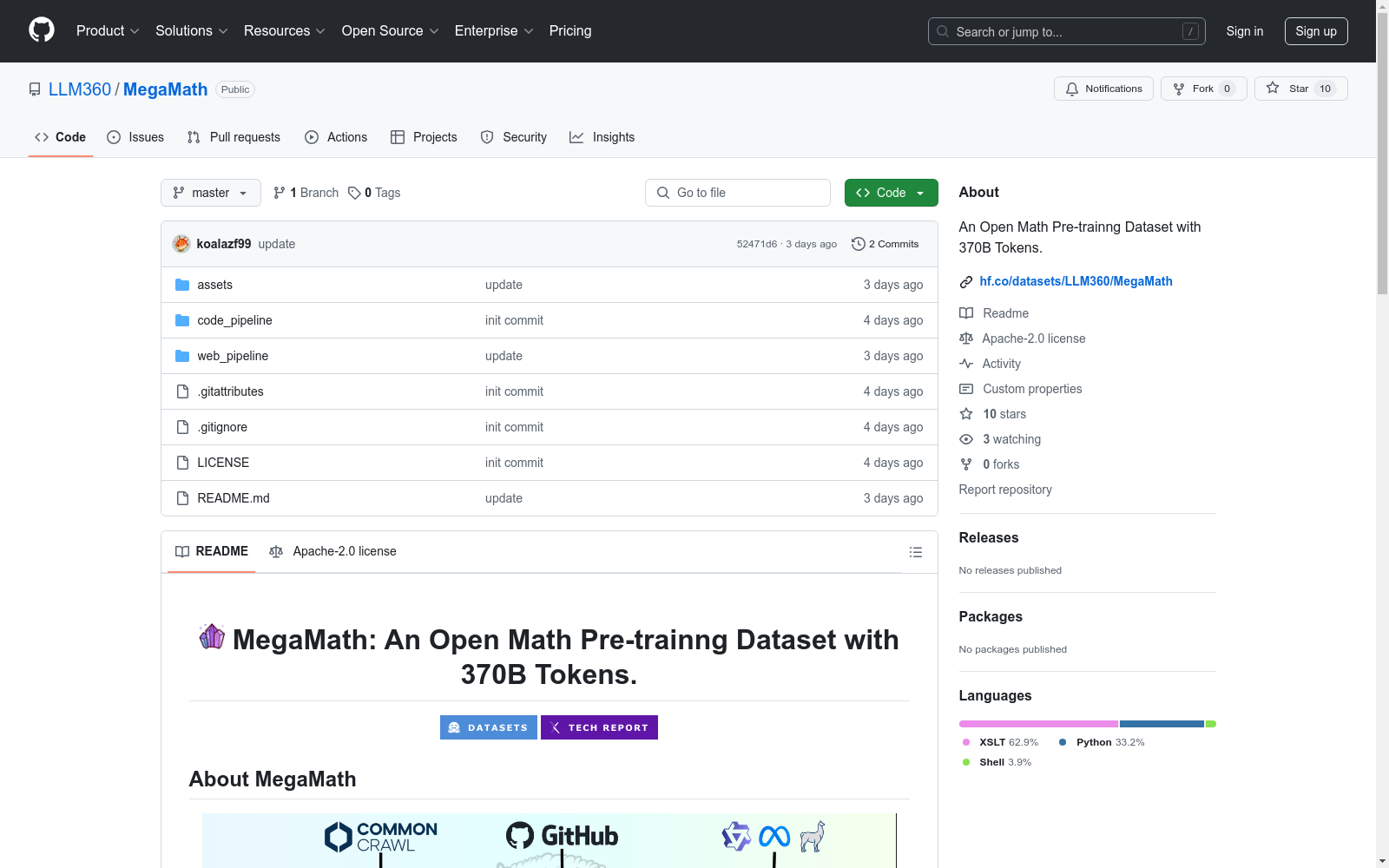Click the Sign in link
Image resolution: width=1389 pixels, height=868 pixels.
(1245, 31)
